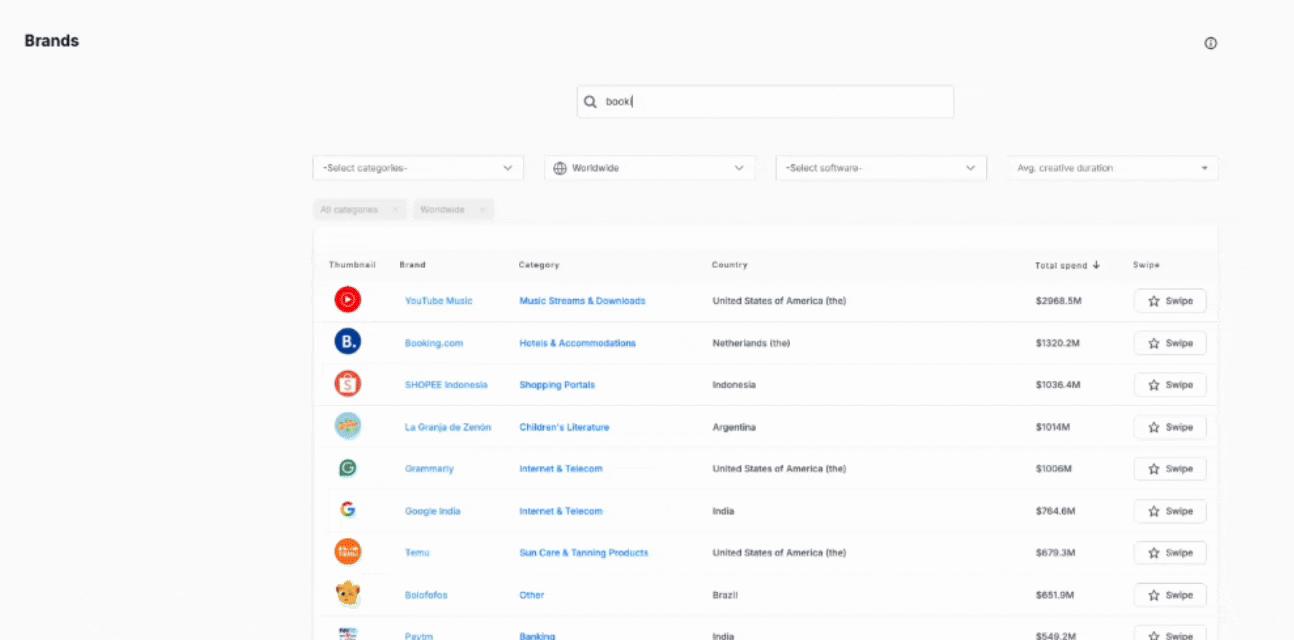Remove the Worldwide filter chip
This screenshot has height=640, width=1294.
[x=481, y=210]
